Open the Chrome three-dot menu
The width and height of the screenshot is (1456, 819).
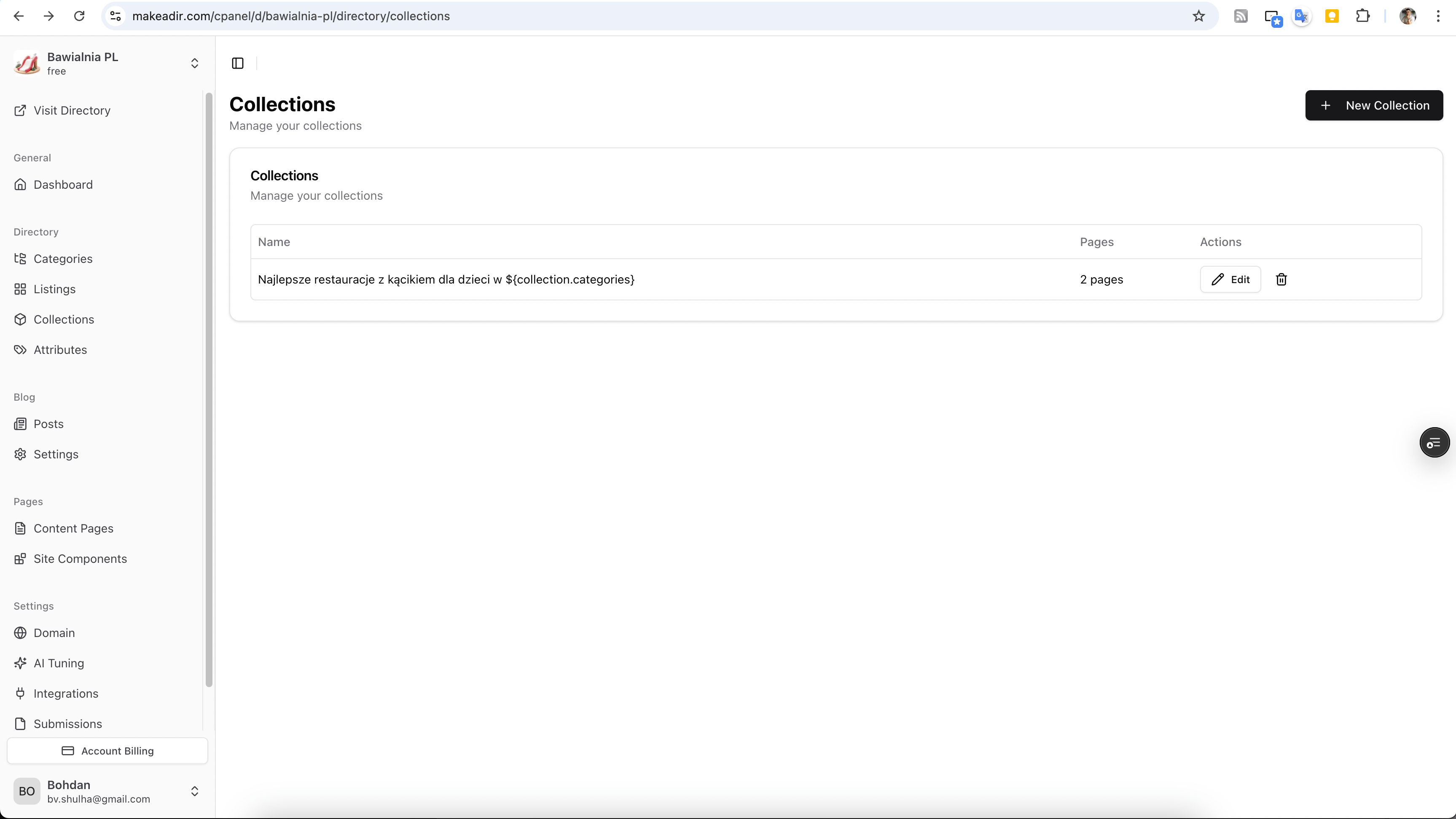click(x=1437, y=16)
